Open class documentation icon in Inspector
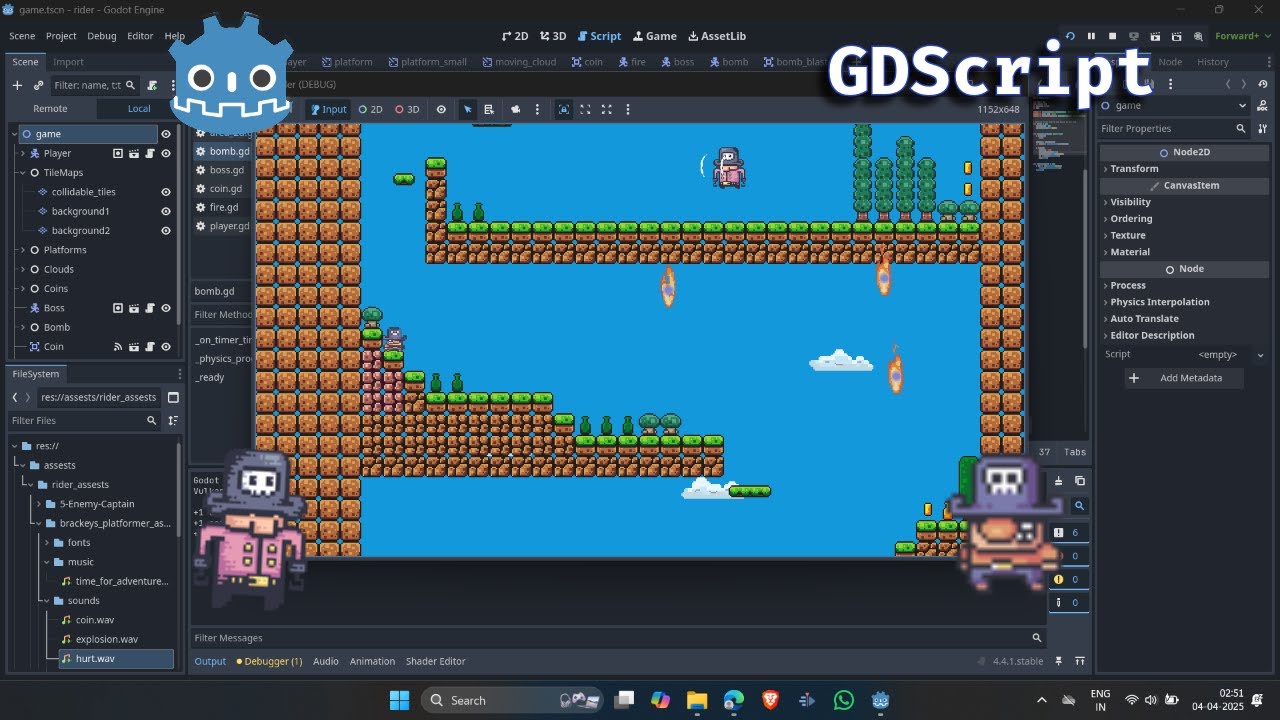1280x720 pixels. pos(1263,105)
